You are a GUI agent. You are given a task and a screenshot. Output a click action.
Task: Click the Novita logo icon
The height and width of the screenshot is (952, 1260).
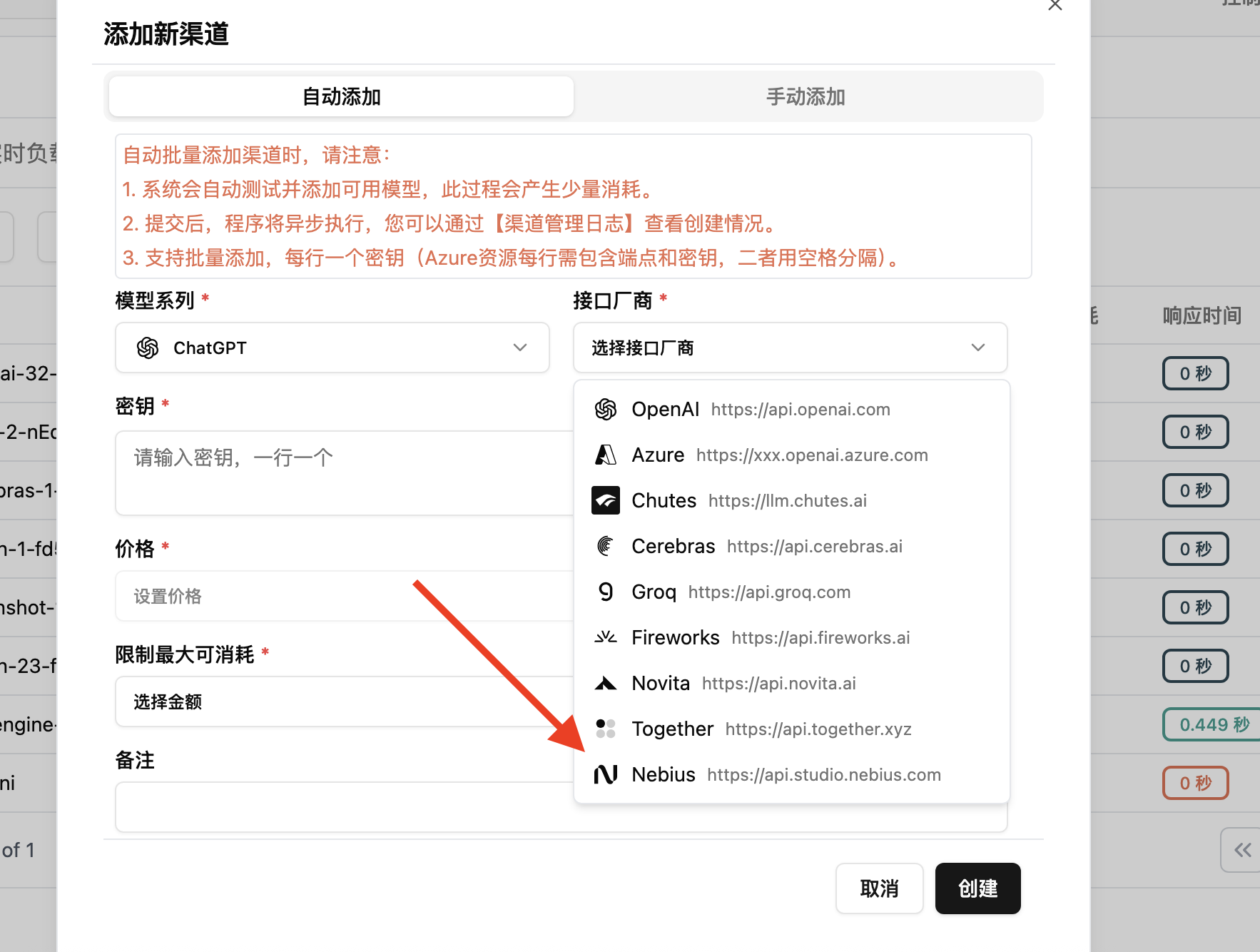point(605,684)
